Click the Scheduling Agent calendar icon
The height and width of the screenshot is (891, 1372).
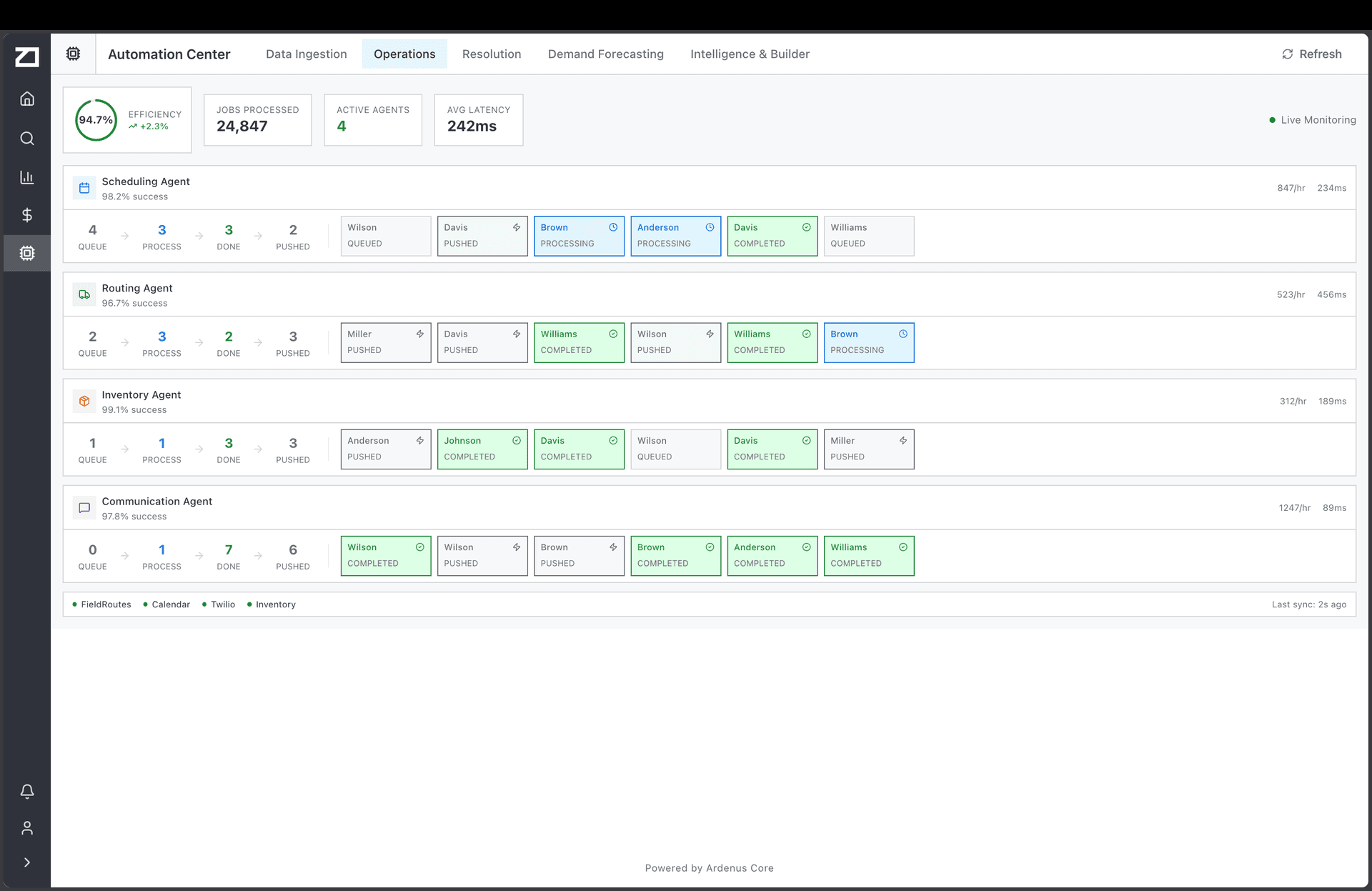pyautogui.click(x=84, y=188)
